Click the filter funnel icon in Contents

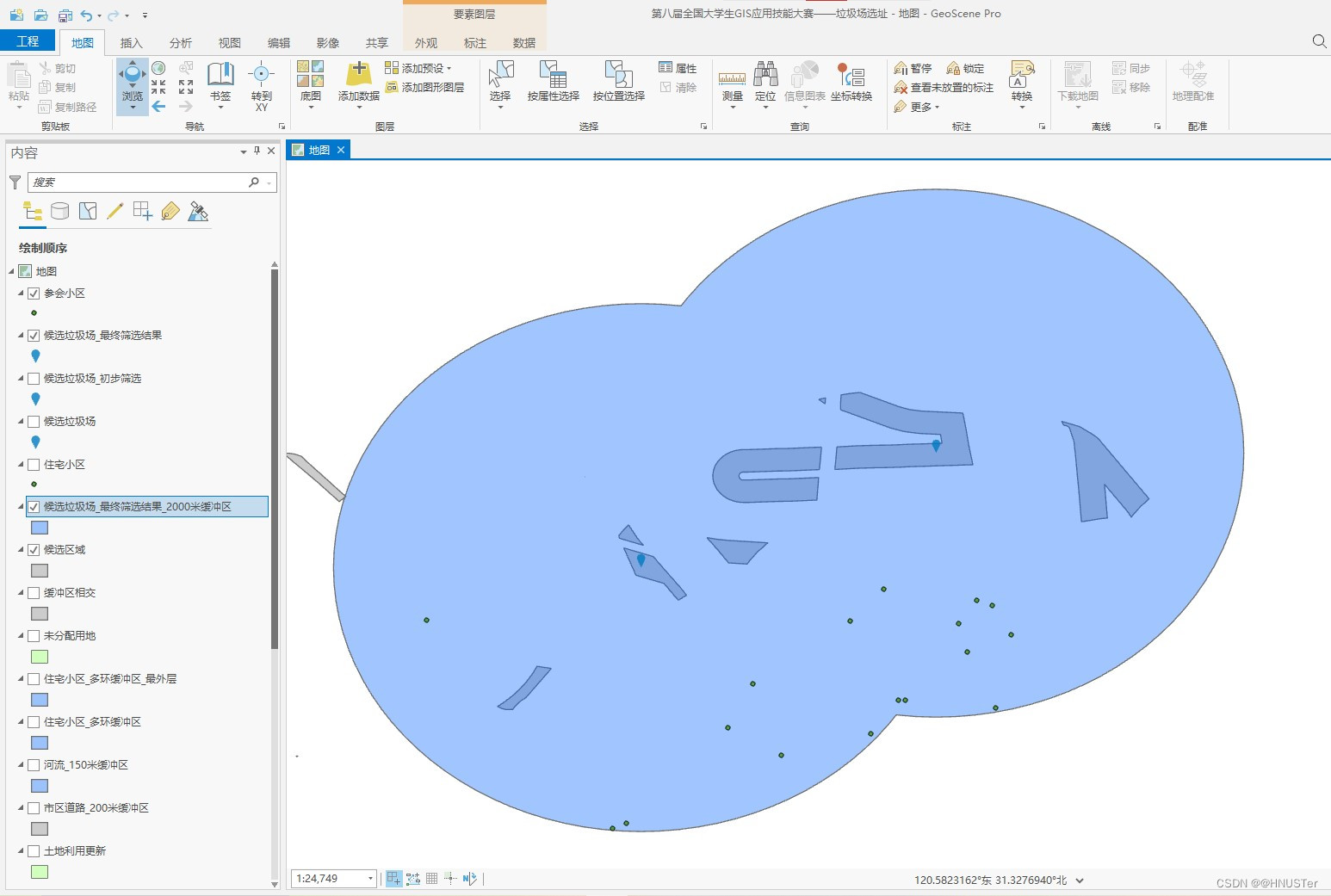click(x=15, y=182)
